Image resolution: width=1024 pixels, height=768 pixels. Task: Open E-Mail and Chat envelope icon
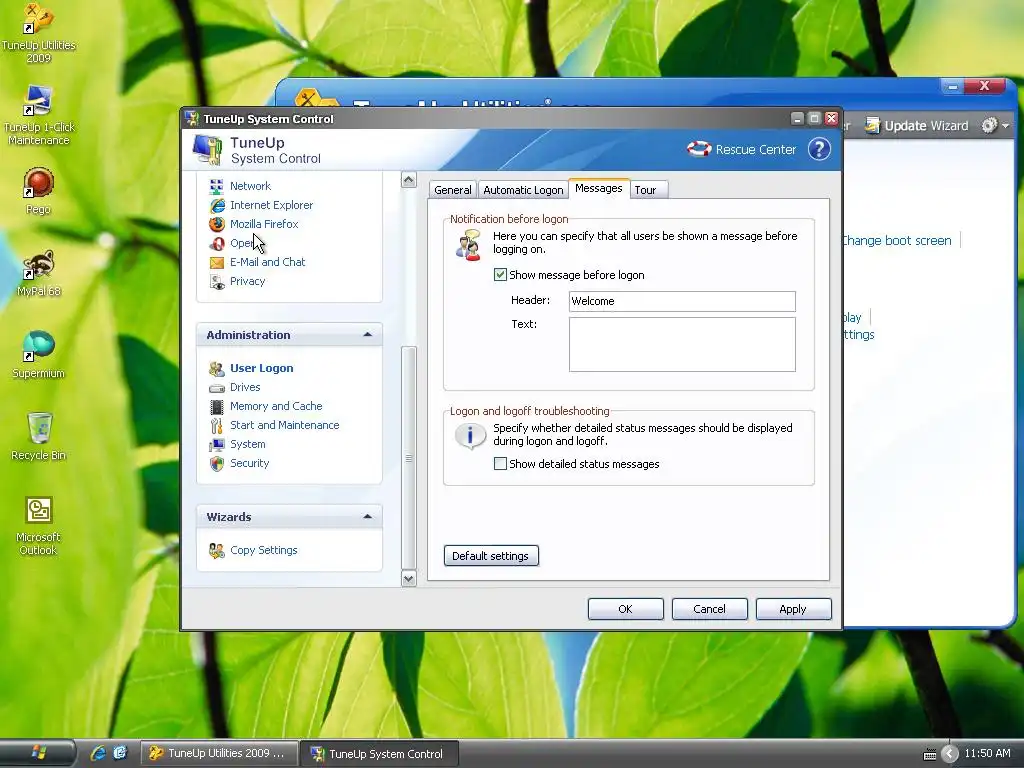[217, 263]
